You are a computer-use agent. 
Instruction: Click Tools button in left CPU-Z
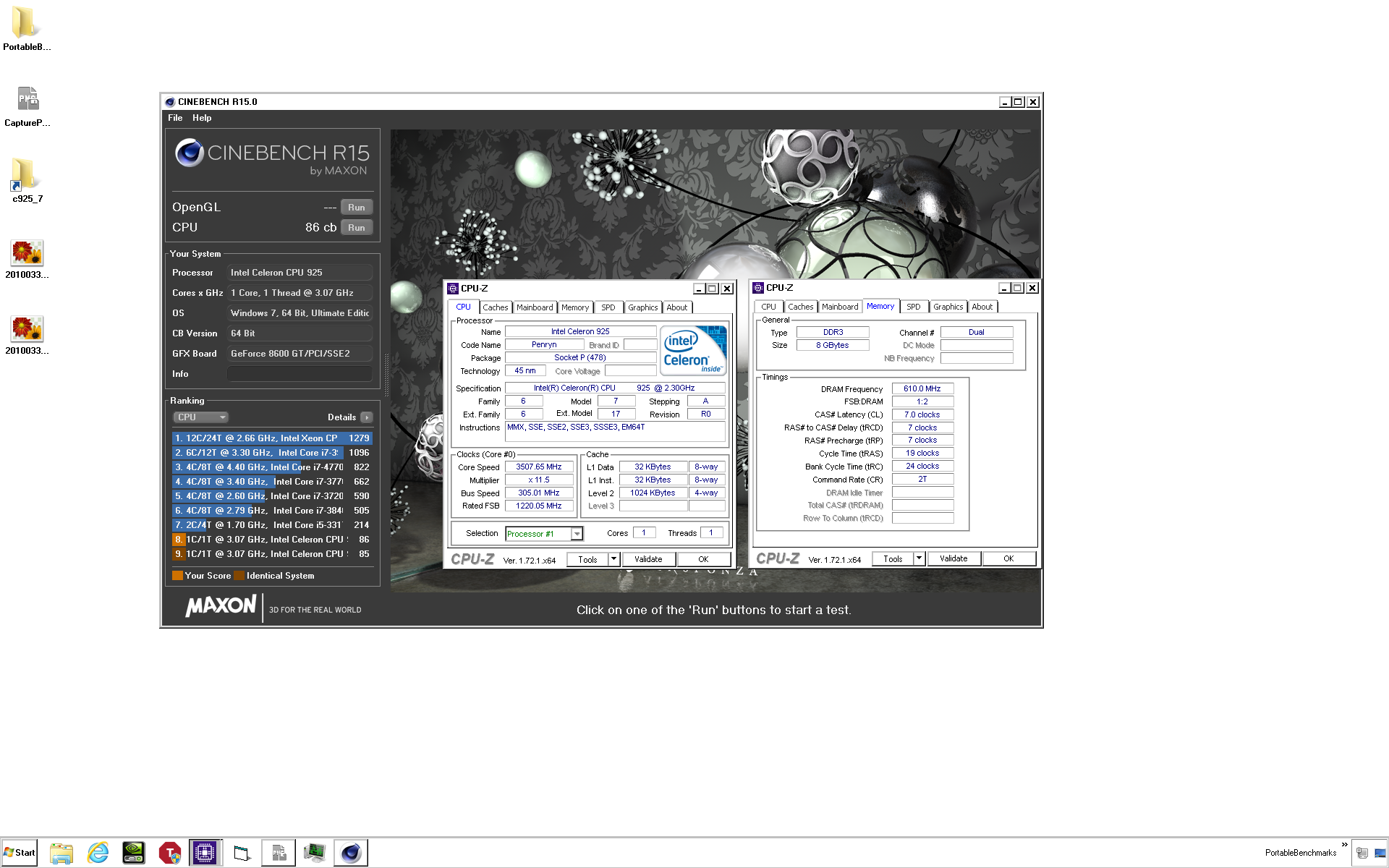pos(587,559)
